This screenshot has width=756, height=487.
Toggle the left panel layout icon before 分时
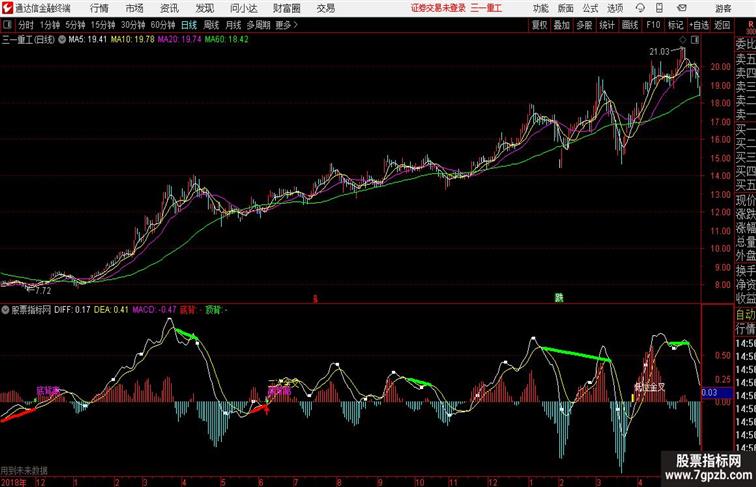click(7, 25)
